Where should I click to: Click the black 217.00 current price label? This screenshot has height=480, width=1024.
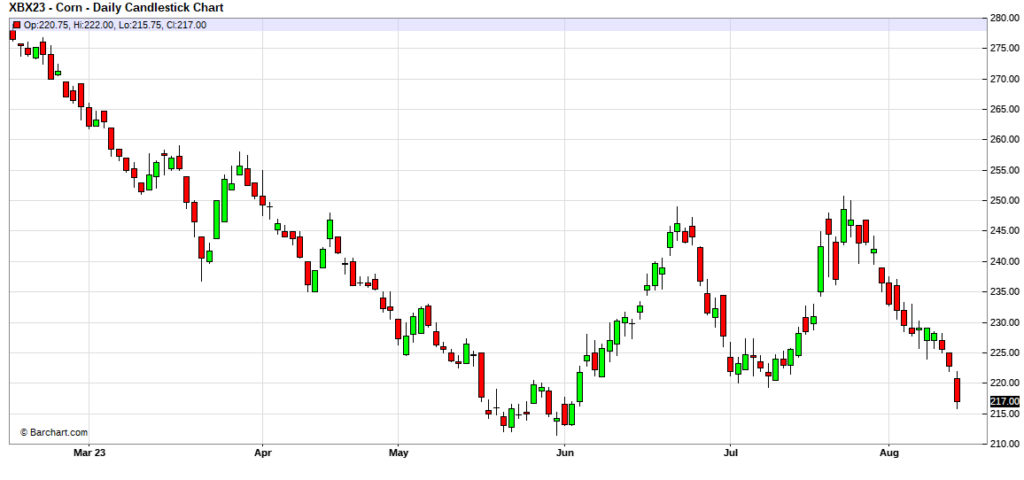pos(1004,401)
